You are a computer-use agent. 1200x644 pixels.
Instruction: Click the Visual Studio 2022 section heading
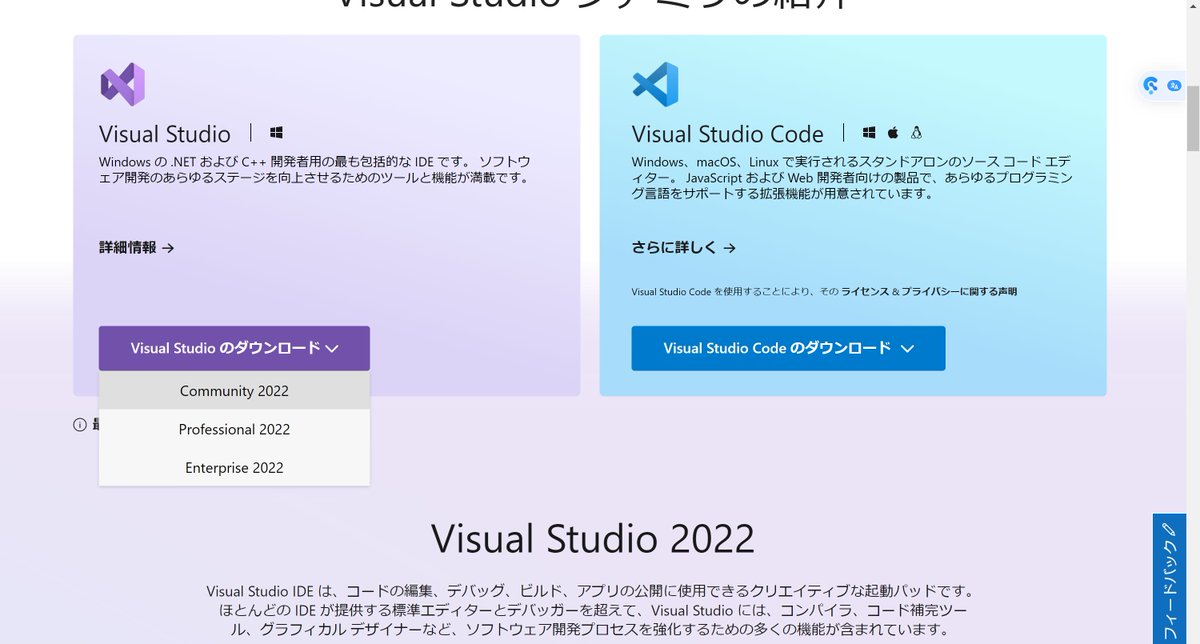(x=593, y=538)
